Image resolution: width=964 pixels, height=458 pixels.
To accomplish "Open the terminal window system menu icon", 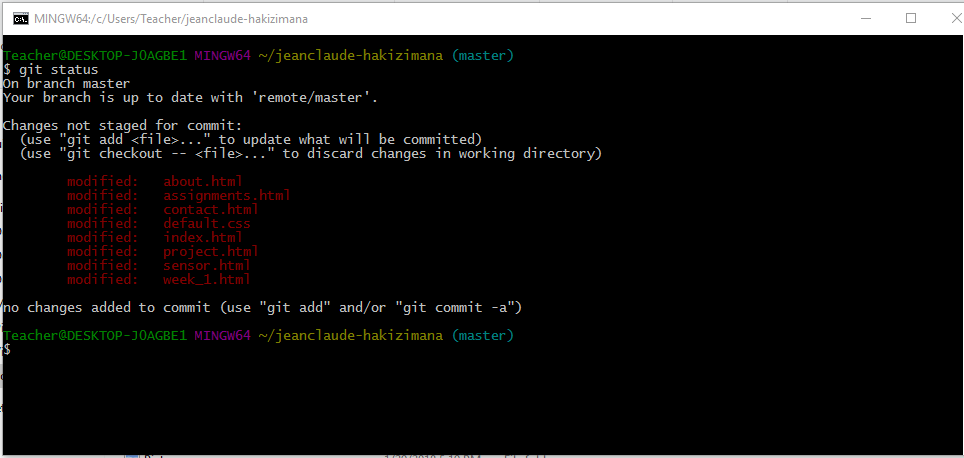I will 20,19.
